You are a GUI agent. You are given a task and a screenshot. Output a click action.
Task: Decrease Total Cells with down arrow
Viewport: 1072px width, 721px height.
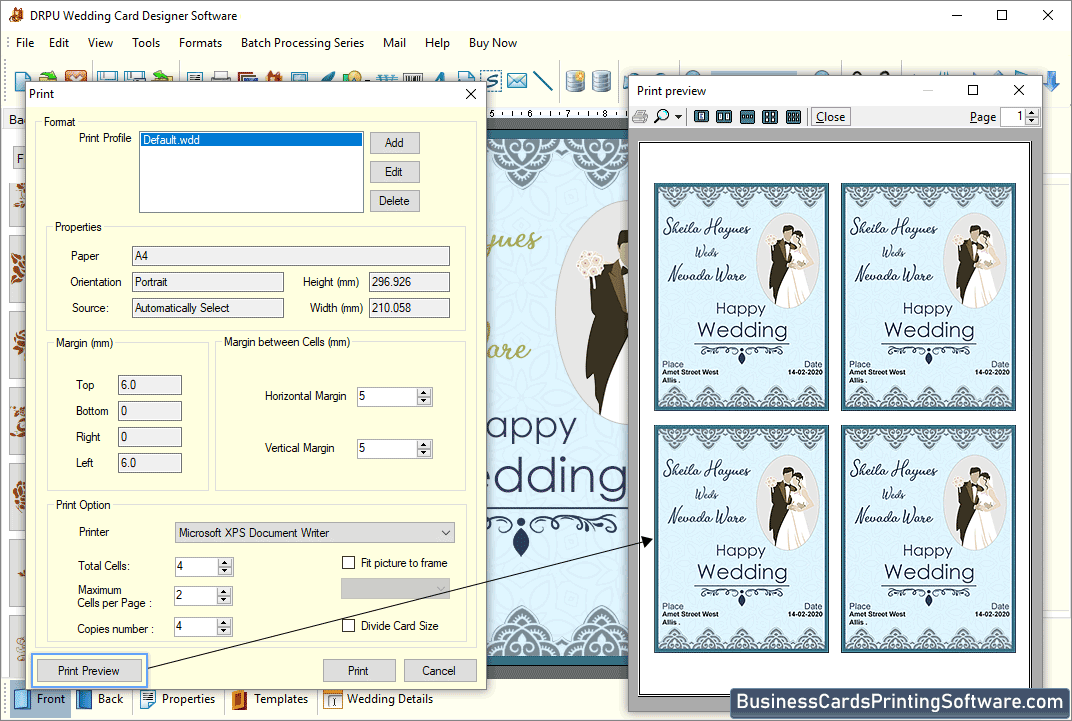click(x=224, y=571)
